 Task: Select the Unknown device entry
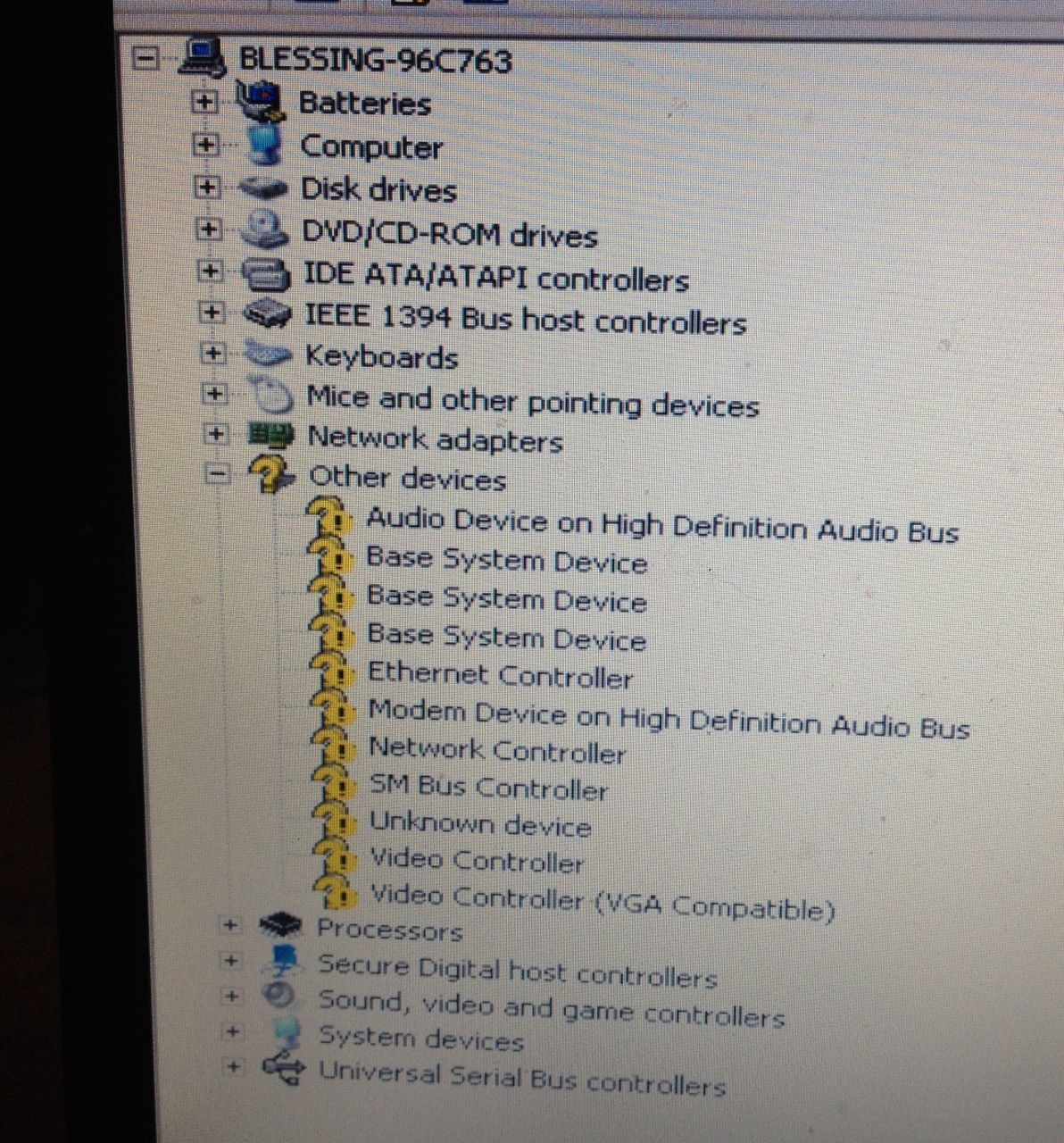coord(480,823)
